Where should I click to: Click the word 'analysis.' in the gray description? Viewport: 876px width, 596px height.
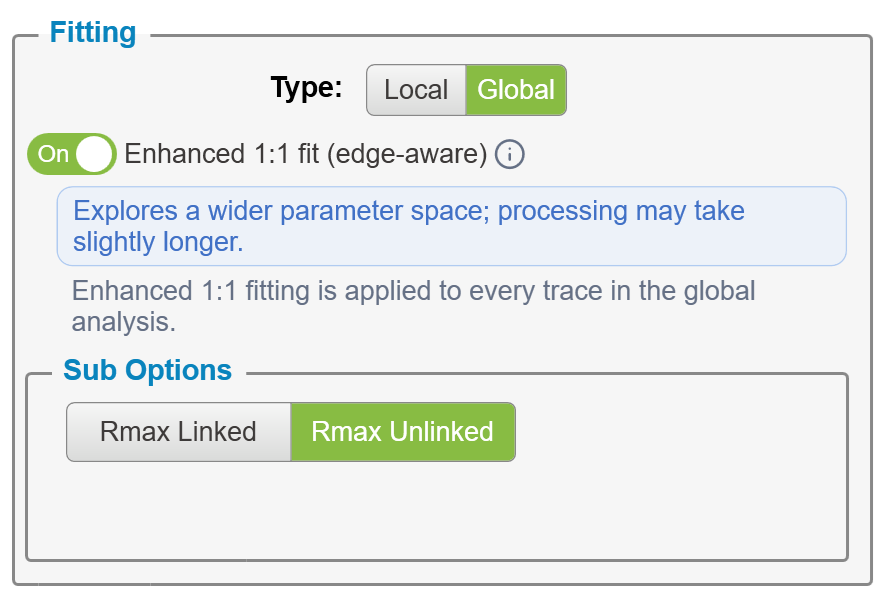click(x=123, y=322)
